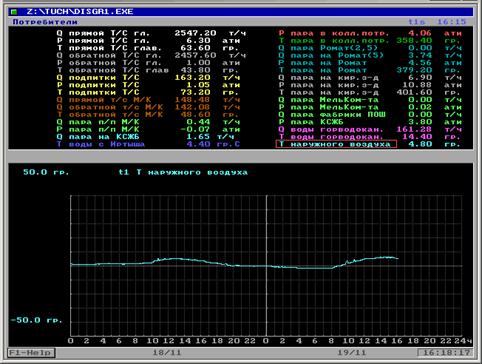Image resolution: width=482 pixels, height=364 pixels.
Task: Click highlighted row 'Т наружного воздуха'
Action: click(x=336, y=144)
